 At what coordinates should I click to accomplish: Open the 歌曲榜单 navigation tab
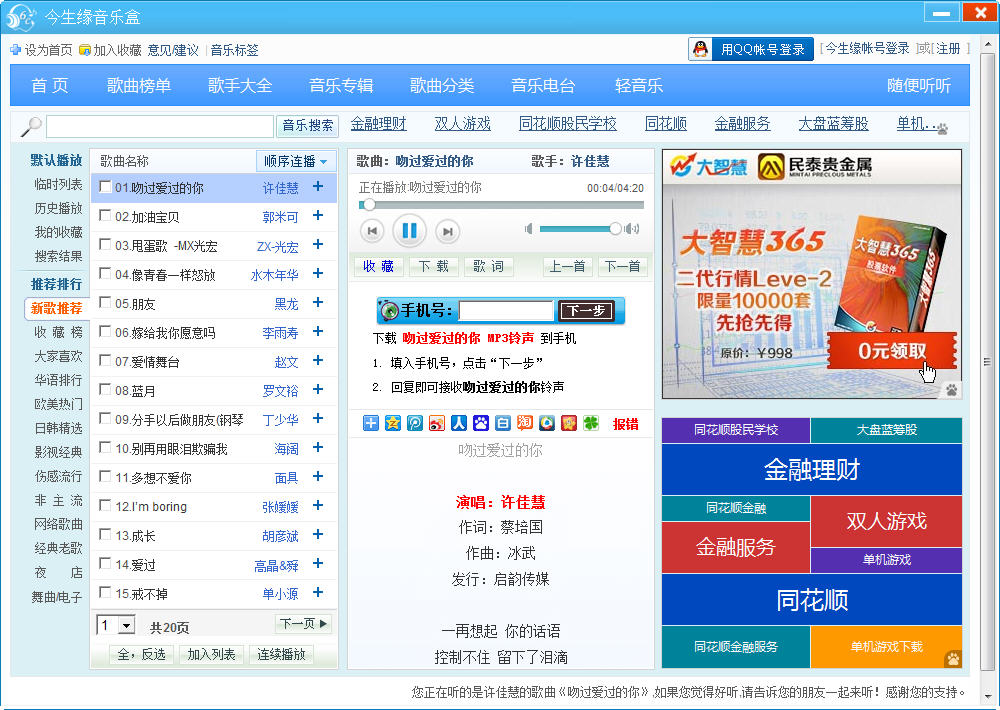click(x=139, y=86)
